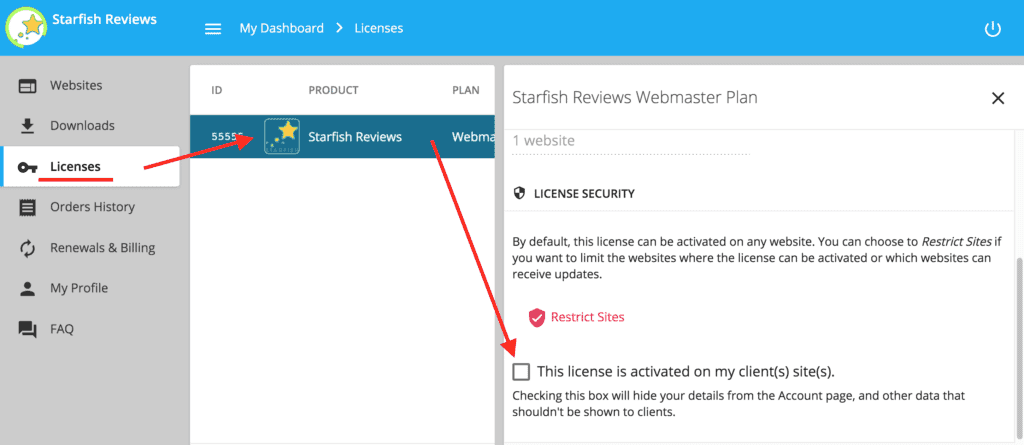Click the LICENSE SECURITY heading
The width and height of the screenshot is (1024, 445).
(x=584, y=194)
